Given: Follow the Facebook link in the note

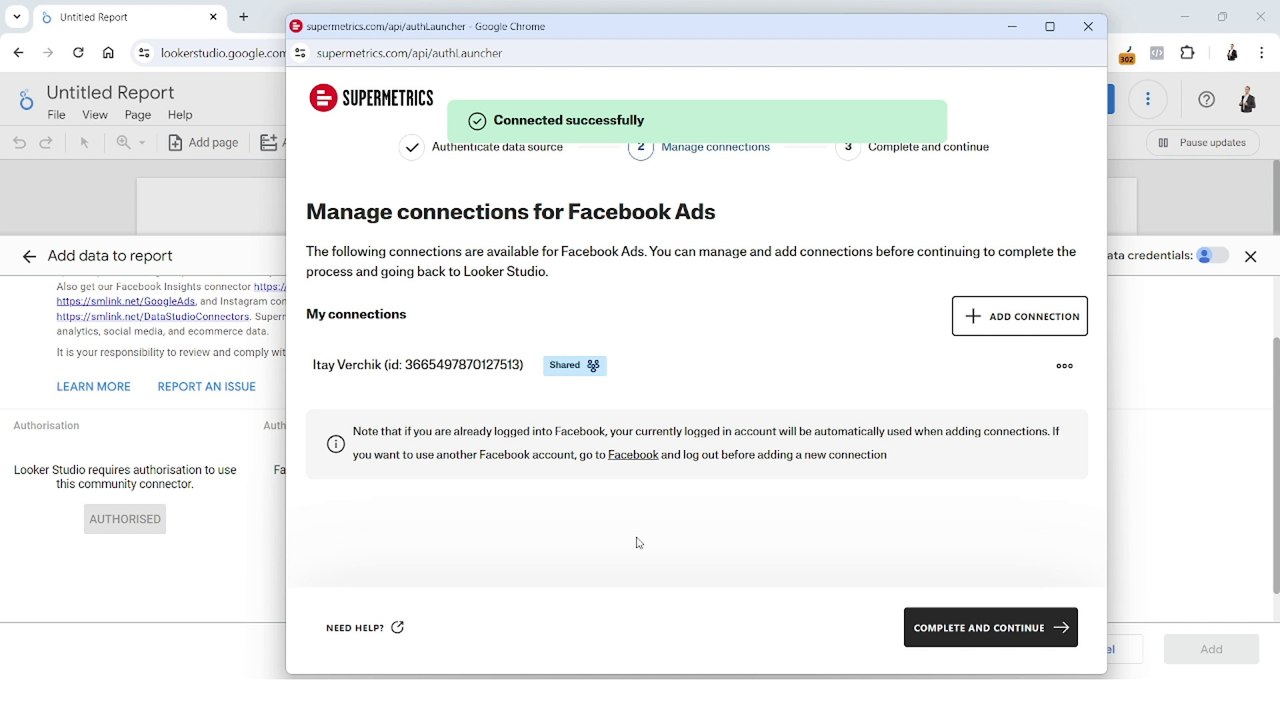Looking at the screenshot, I should [x=633, y=455].
